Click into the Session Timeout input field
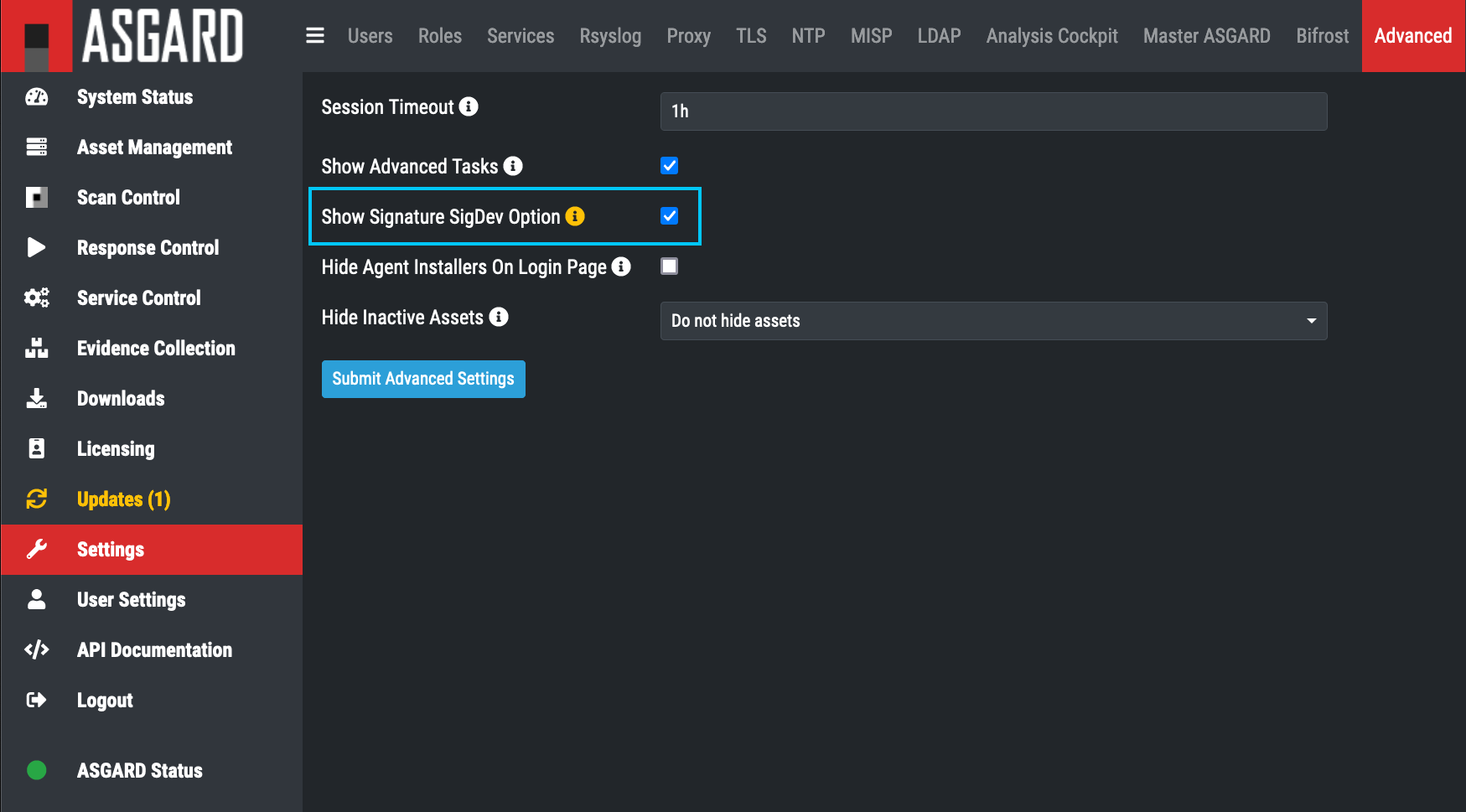Image resolution: width=1466 pixels, height=812 pixels. coord(993,111)
